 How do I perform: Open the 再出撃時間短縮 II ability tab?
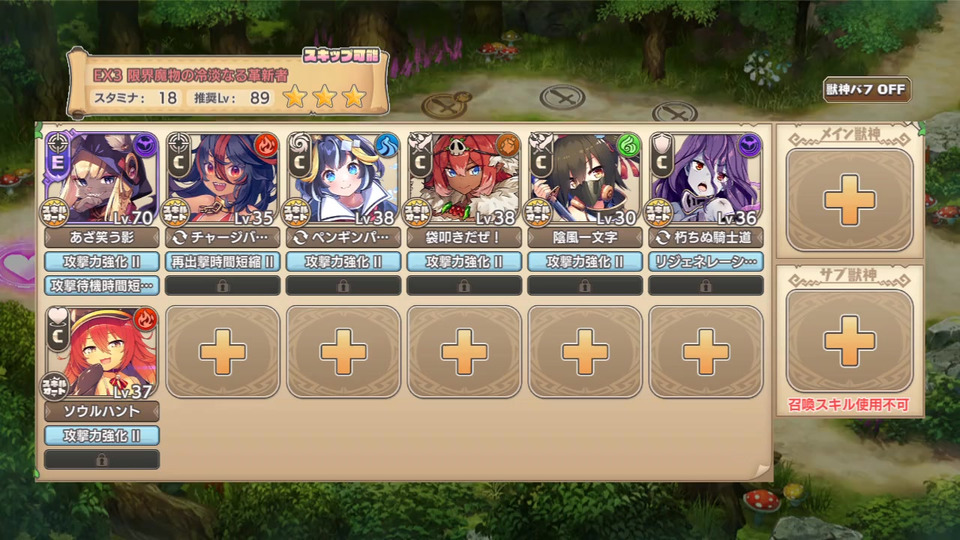pyautogui.click(x=222, y=261)
